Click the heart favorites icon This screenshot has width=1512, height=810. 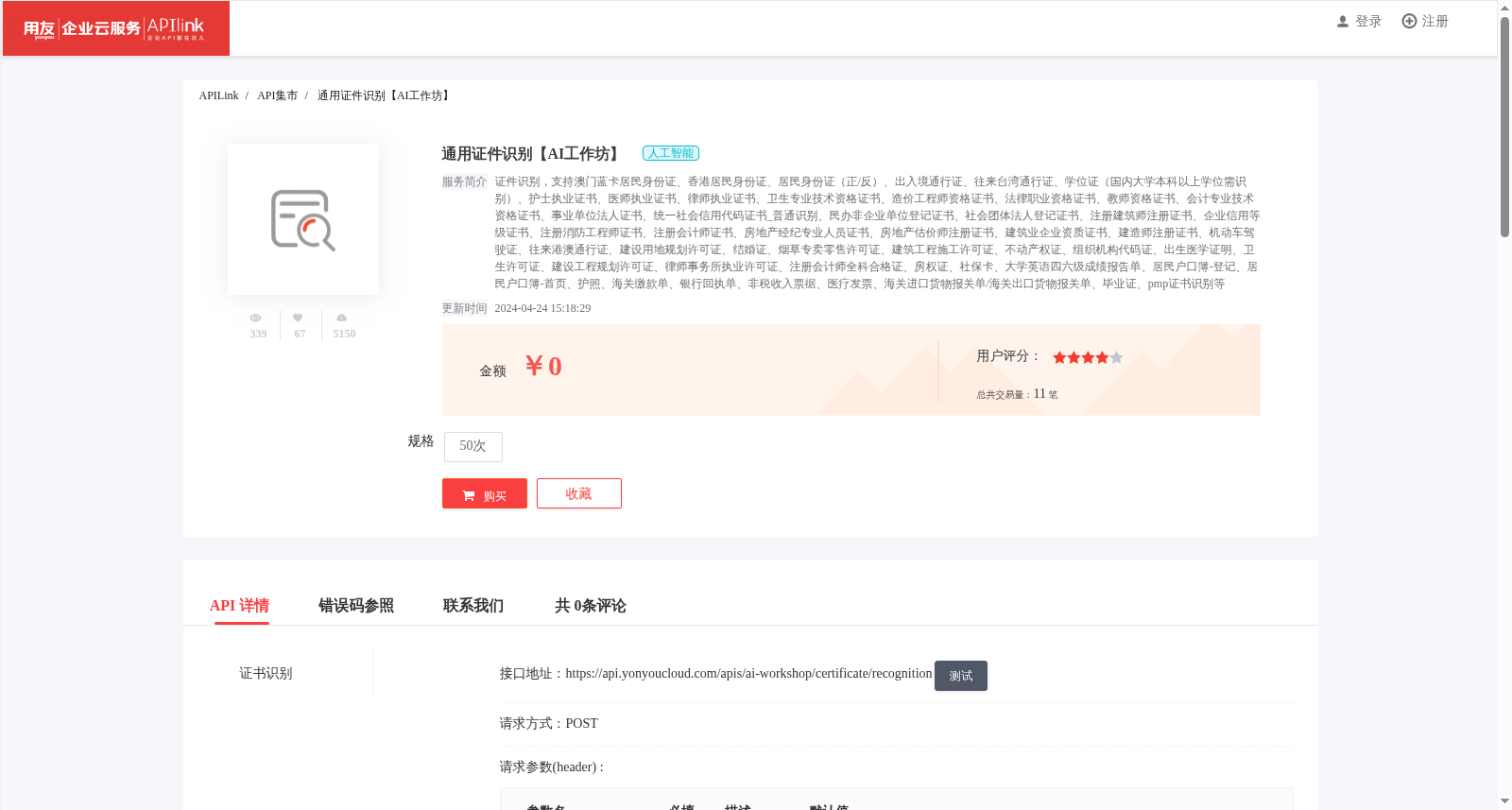(298, 319)
